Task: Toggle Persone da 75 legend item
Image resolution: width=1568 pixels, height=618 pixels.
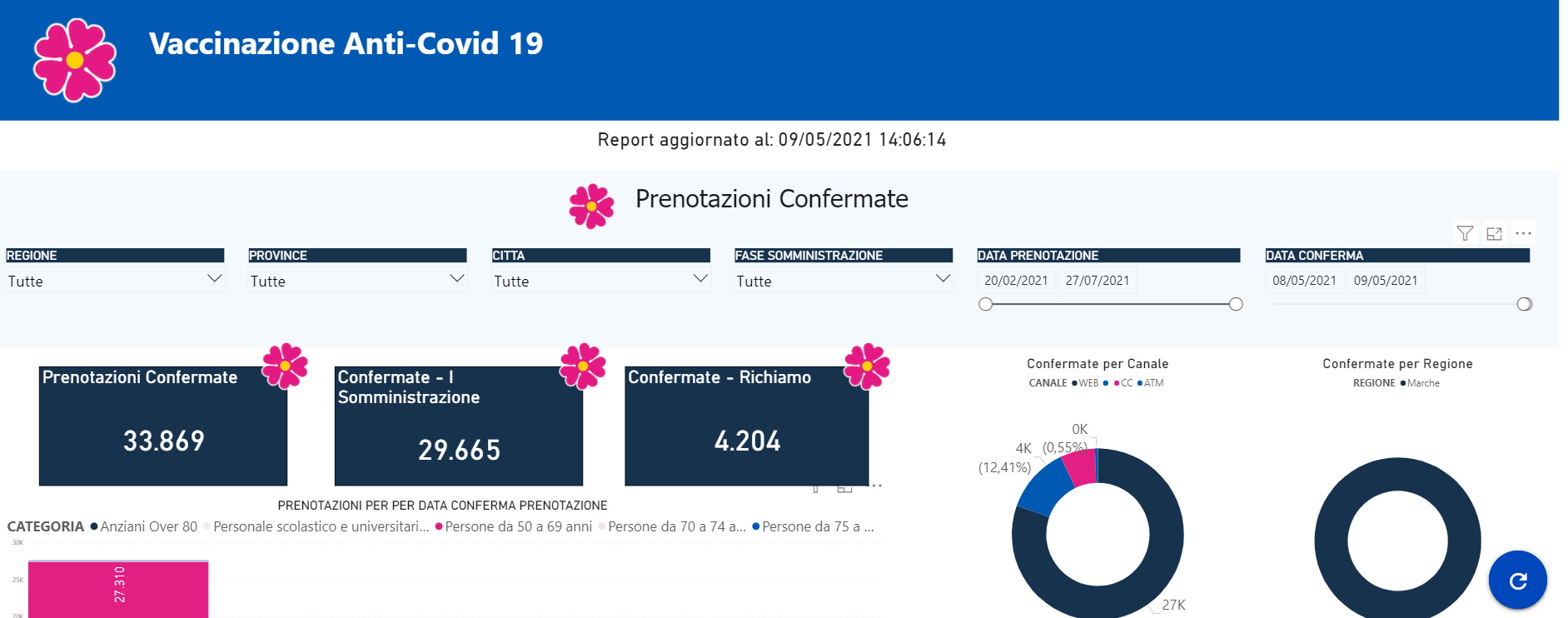Action: click(813, 526)
